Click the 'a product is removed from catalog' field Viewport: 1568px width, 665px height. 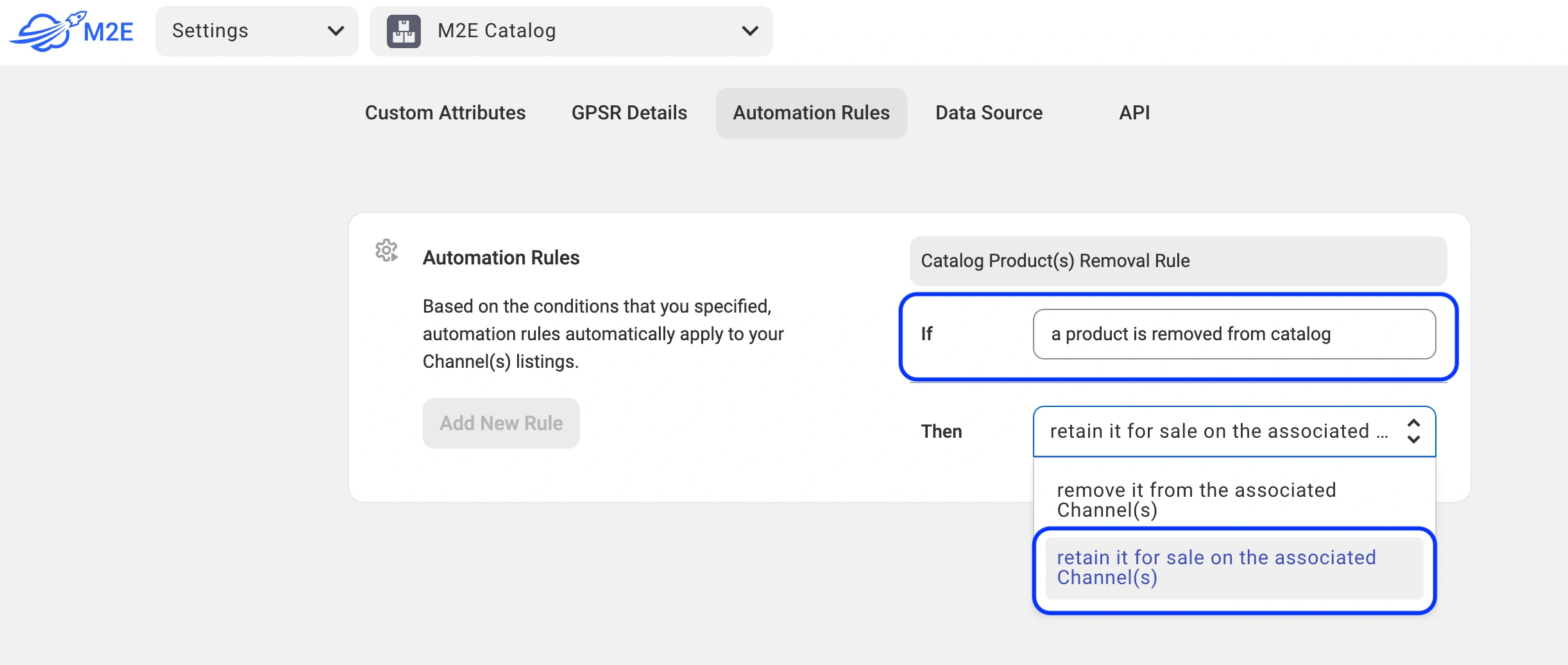coord(1233,334)
